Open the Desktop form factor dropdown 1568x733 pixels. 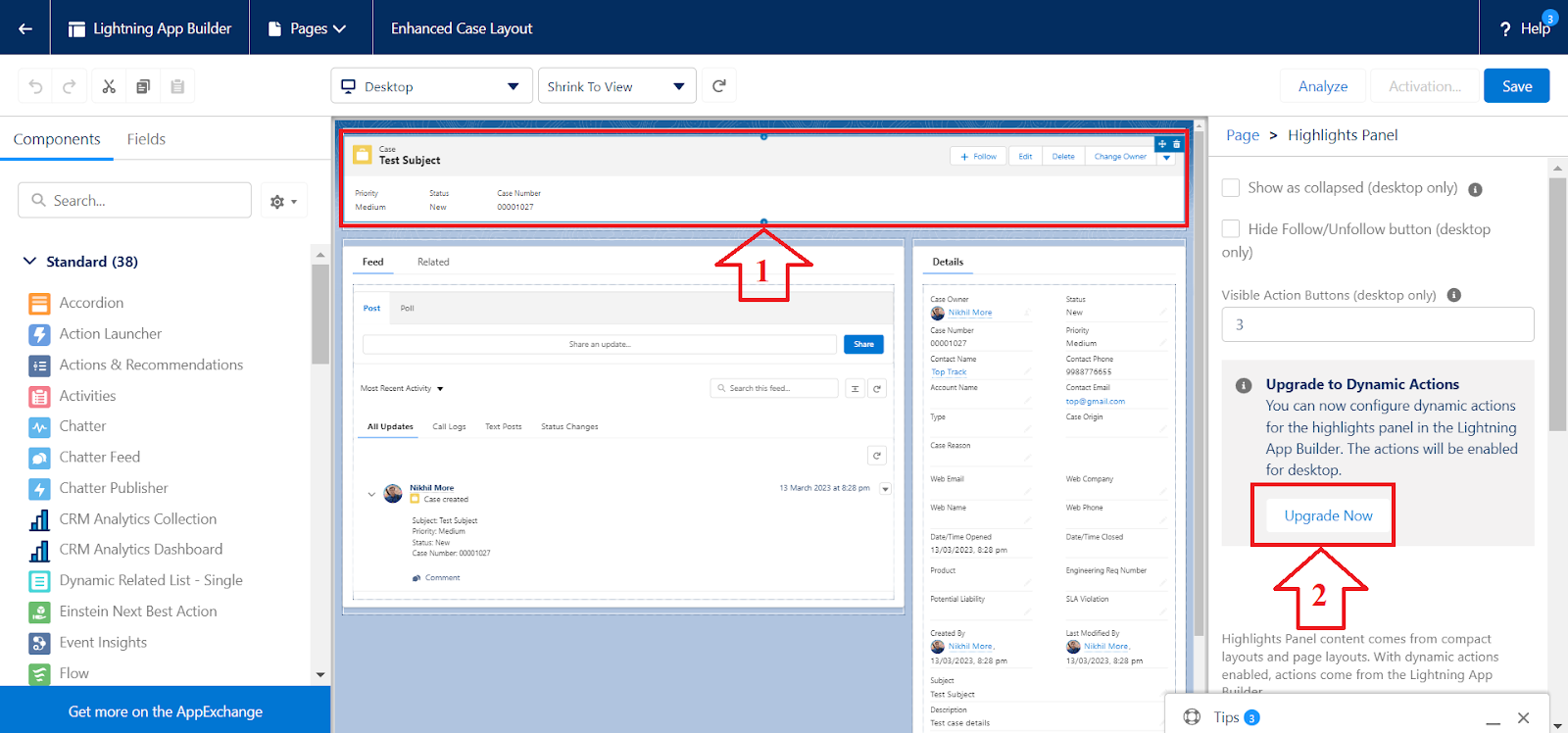point(432,86)
